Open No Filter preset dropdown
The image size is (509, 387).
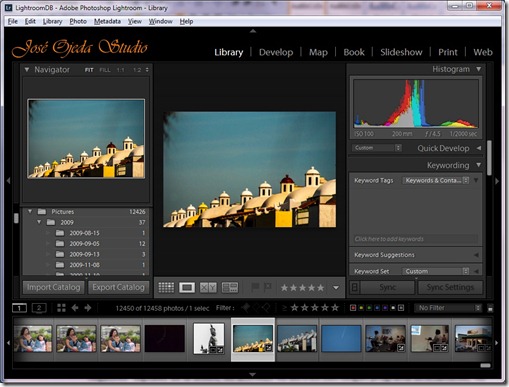(448, 308)
